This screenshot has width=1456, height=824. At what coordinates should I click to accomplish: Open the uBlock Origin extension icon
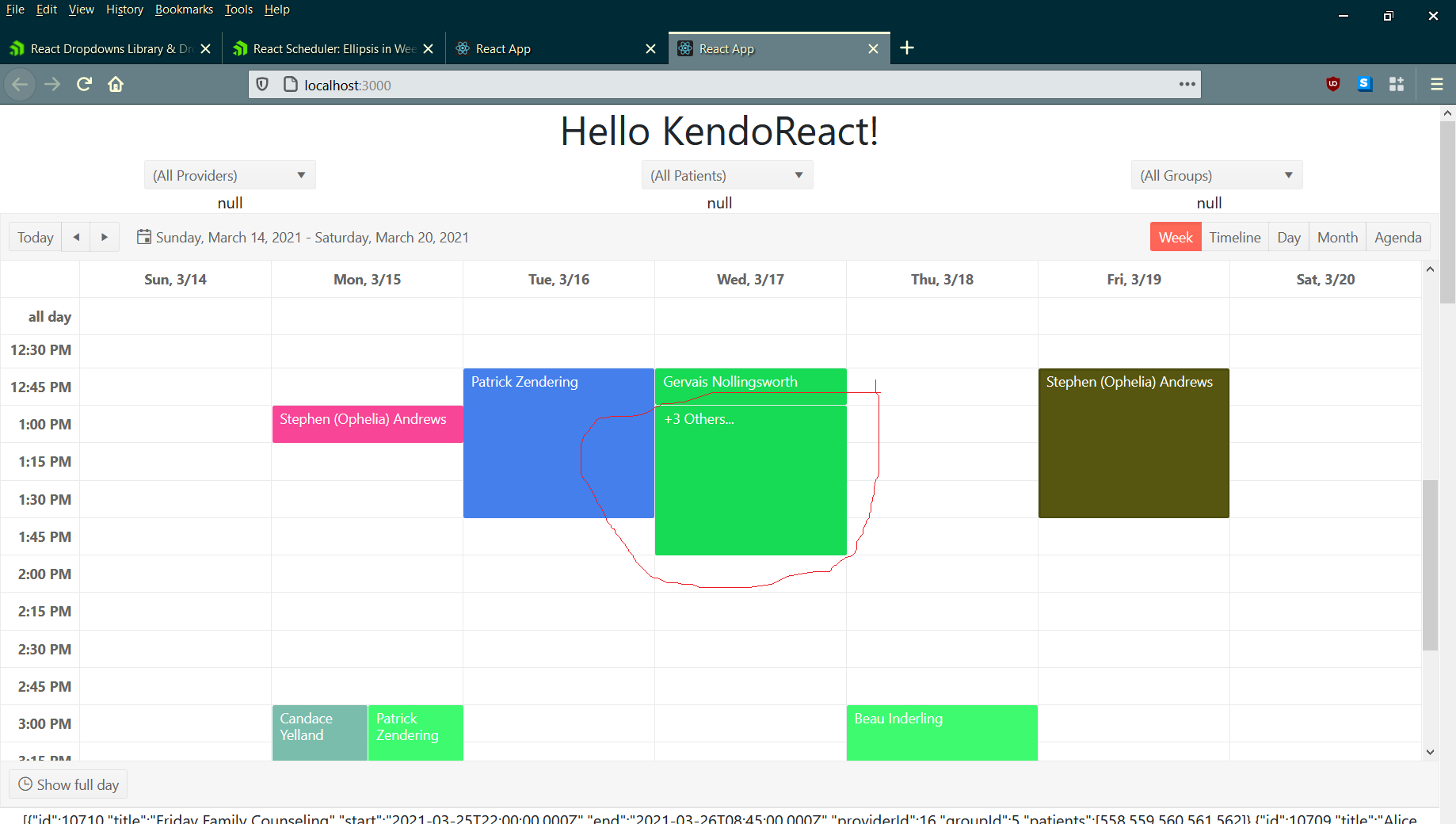(x=1333, y=84)
